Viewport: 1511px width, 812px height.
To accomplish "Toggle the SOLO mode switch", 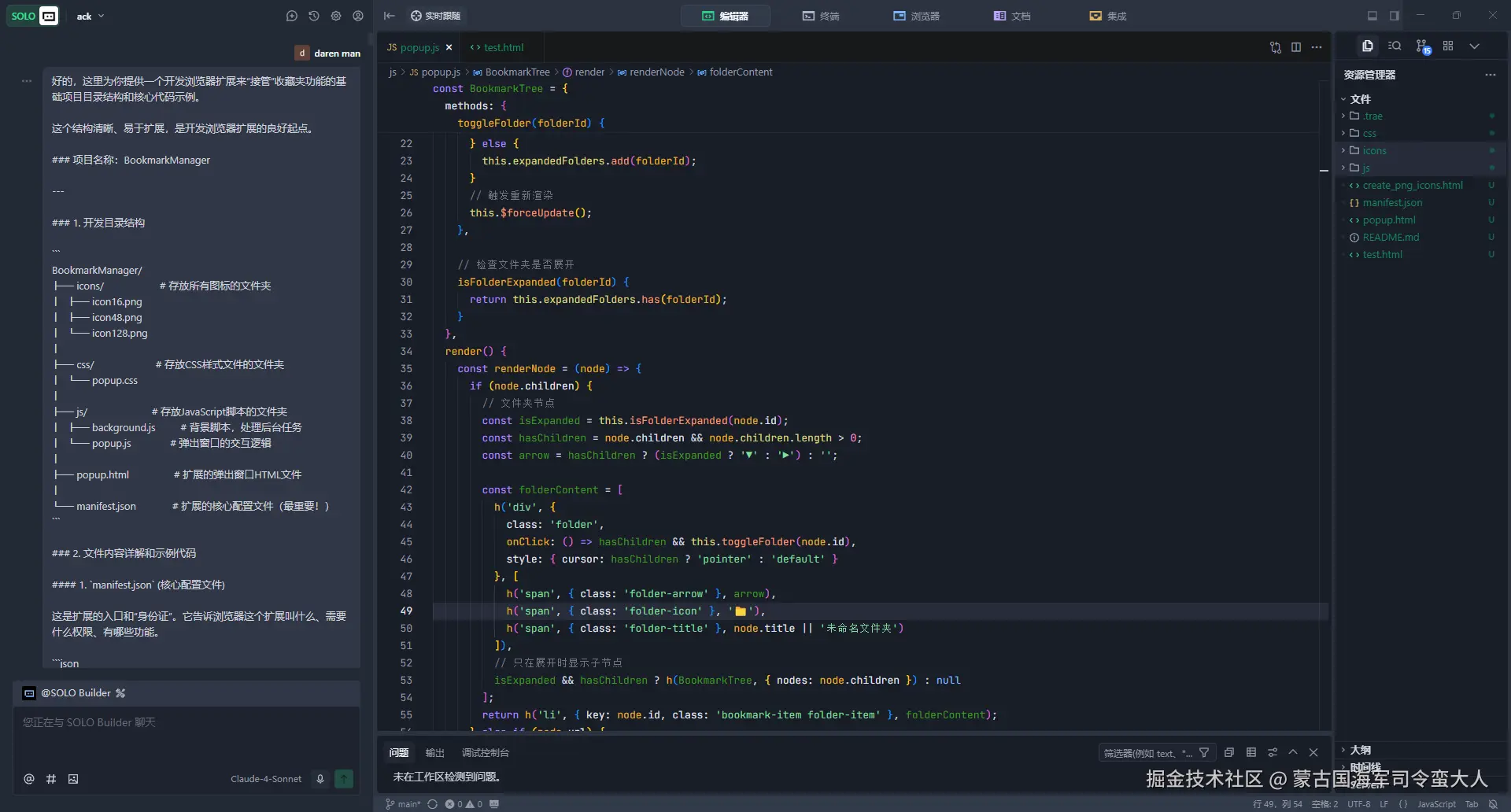I will 33,16.
